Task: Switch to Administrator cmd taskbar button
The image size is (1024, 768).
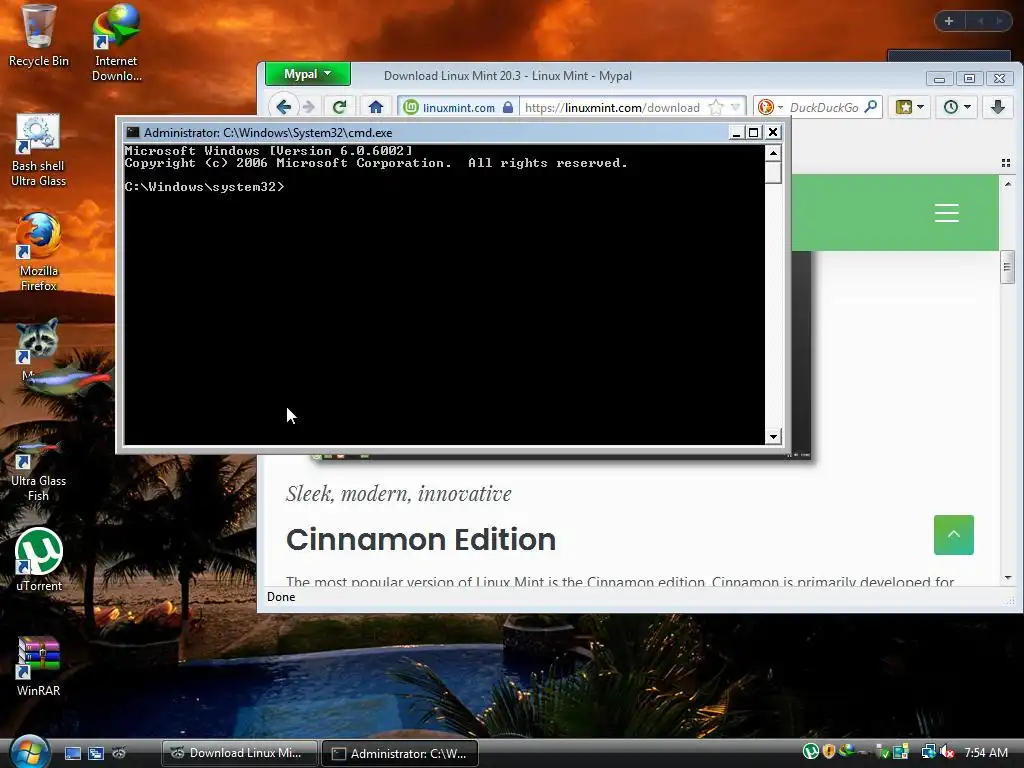Action: pyautogui.click(x=400, y=753)
